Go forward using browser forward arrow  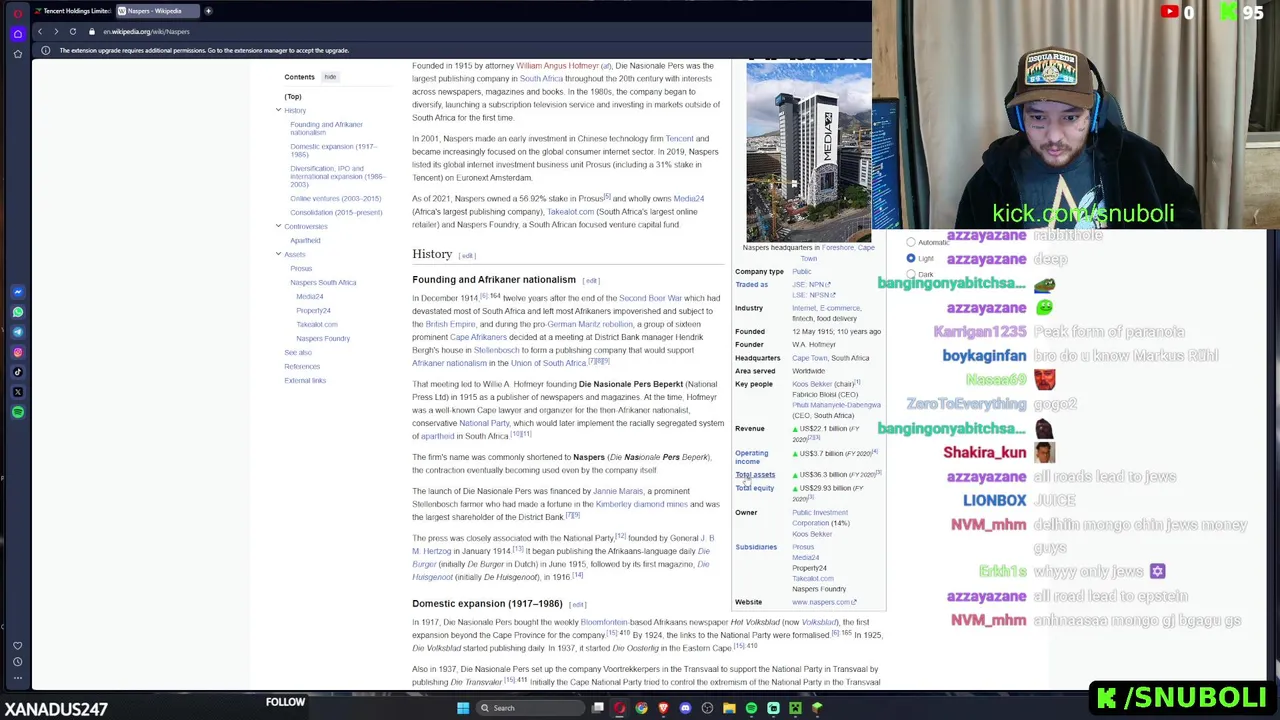(56, 31)
